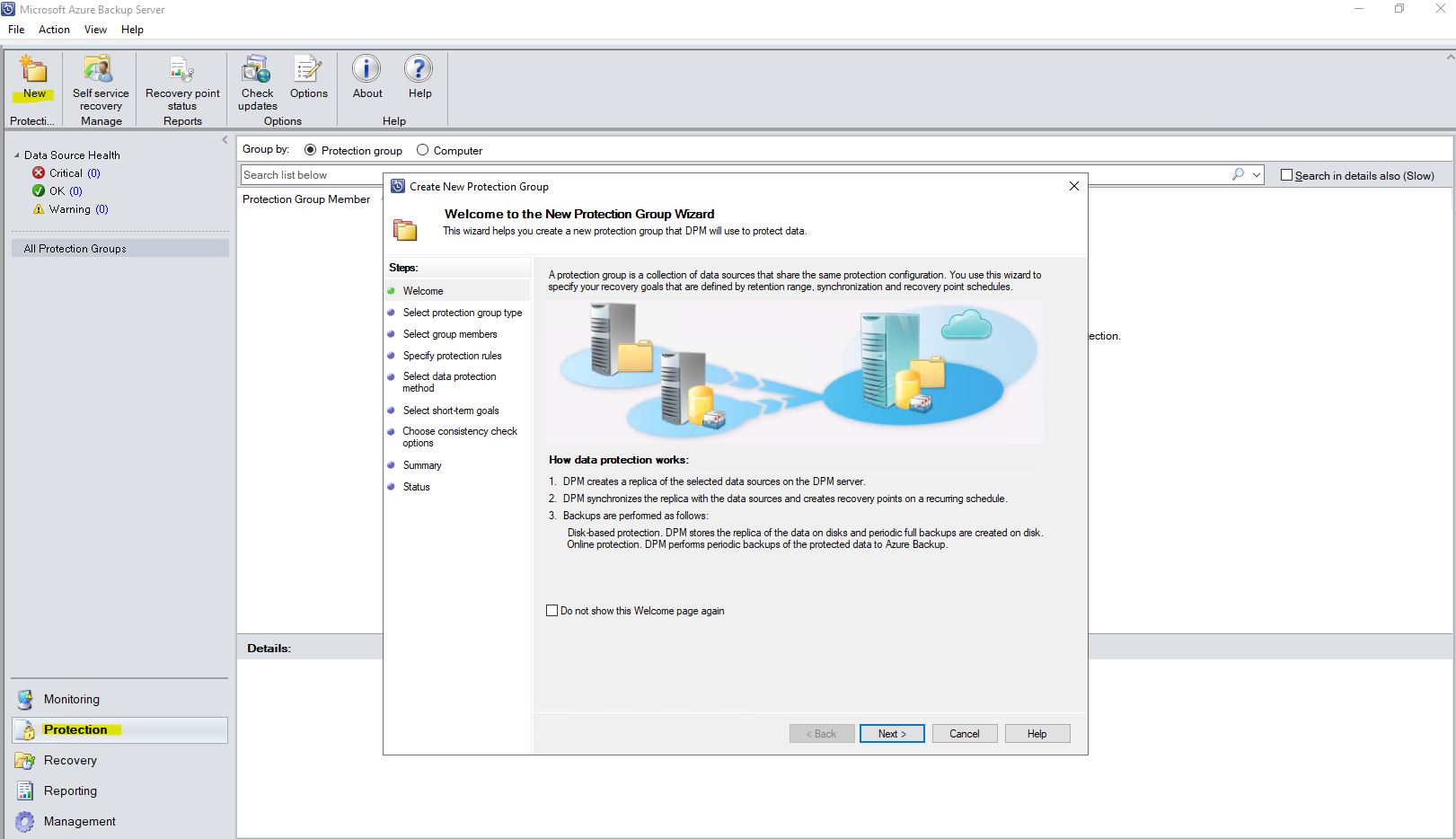
Task: Open Critical (0) count link
Action: click(93, 172)
